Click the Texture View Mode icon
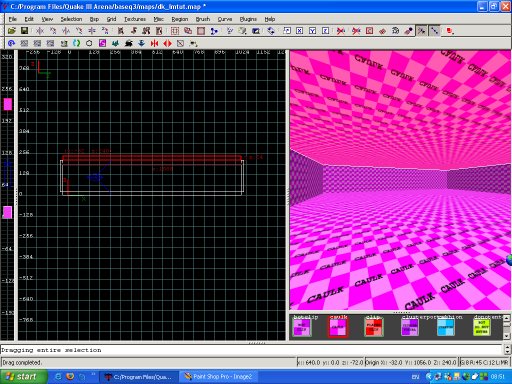 [242, 31]
